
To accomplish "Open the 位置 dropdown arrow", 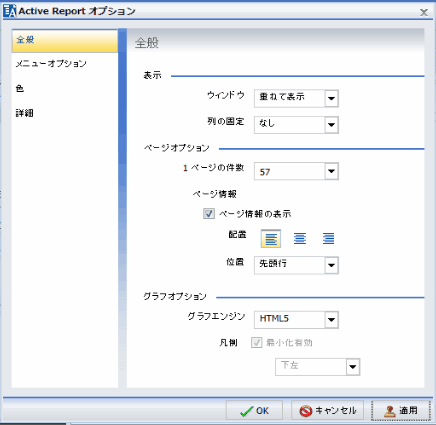I will pos(331,265).
